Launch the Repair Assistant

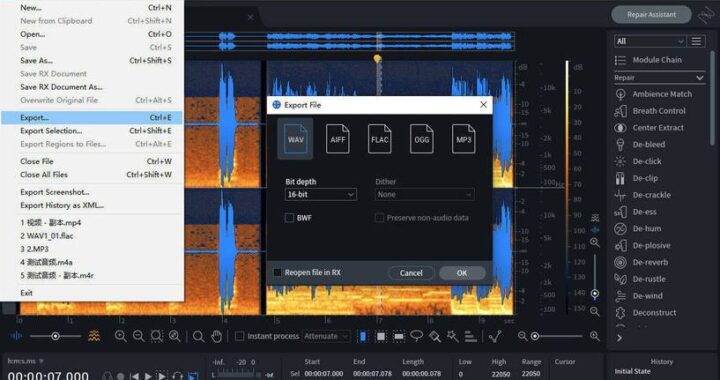[x=651, y=15]
